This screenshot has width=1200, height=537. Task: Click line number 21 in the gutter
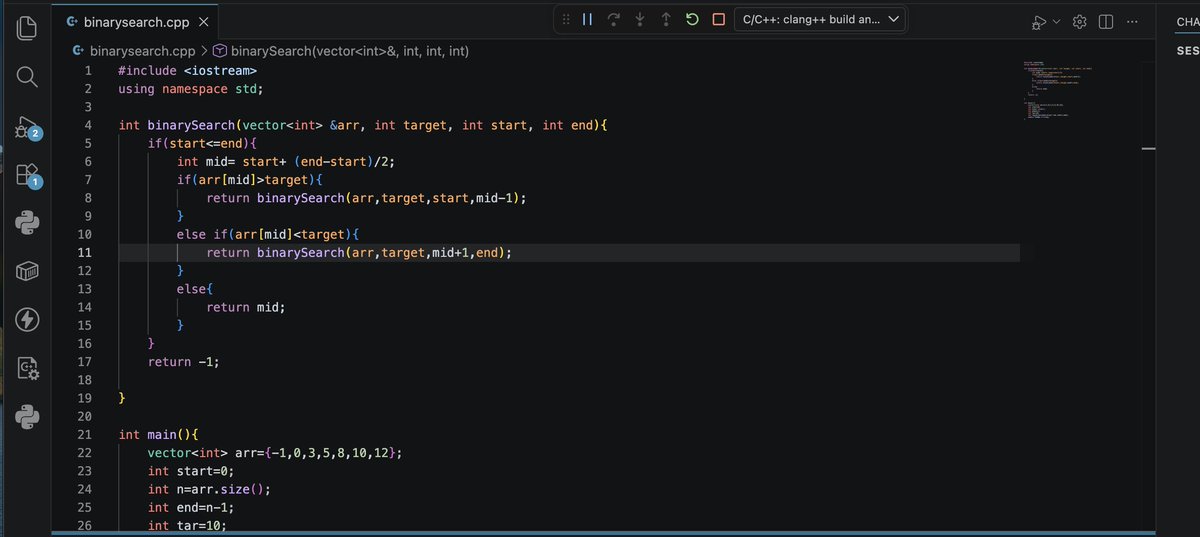click(85, 435)
